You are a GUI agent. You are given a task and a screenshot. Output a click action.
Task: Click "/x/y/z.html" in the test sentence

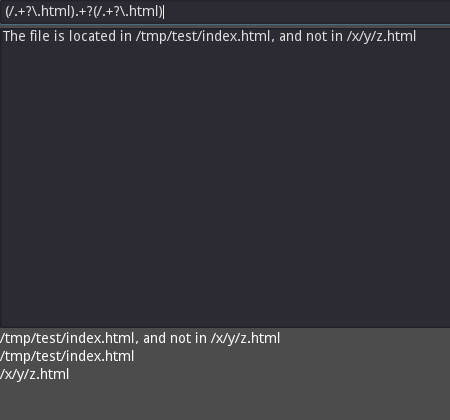[381, 36]
